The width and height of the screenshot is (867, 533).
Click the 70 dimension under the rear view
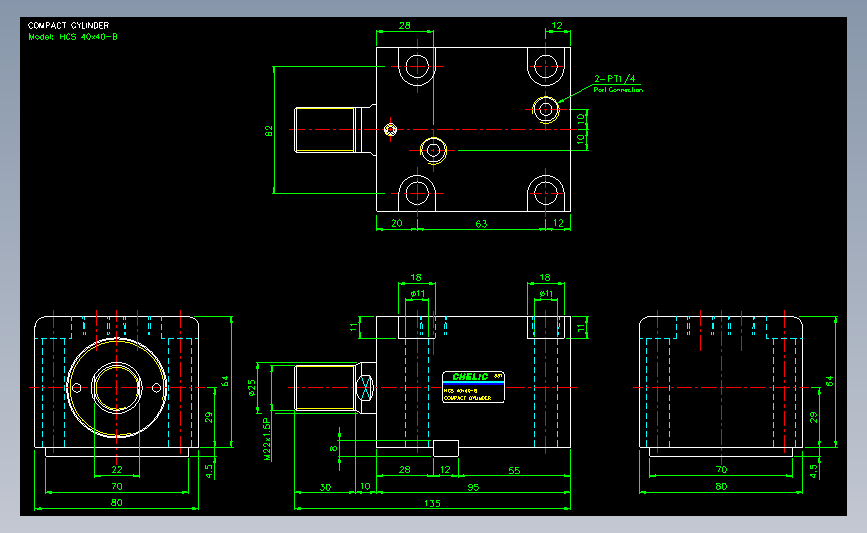(x=721, y=469)
